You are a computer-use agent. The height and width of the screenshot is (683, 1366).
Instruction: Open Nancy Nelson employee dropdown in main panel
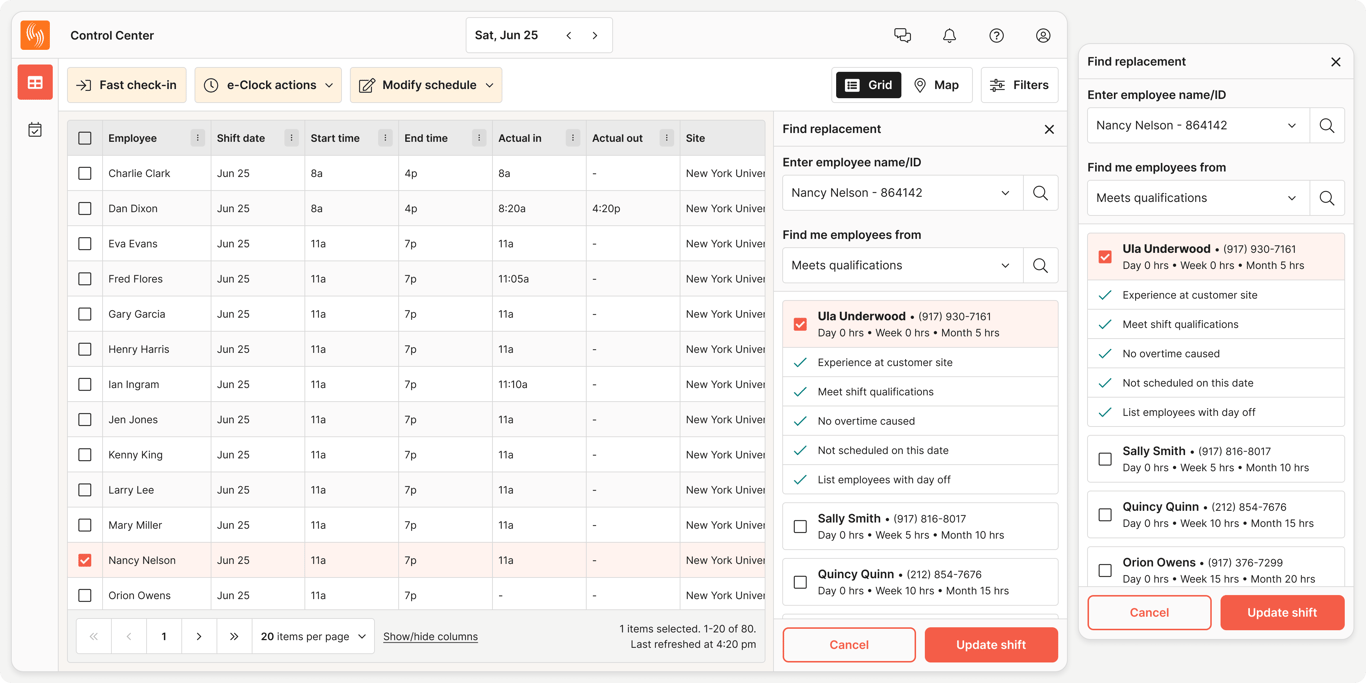pos(903,193)
